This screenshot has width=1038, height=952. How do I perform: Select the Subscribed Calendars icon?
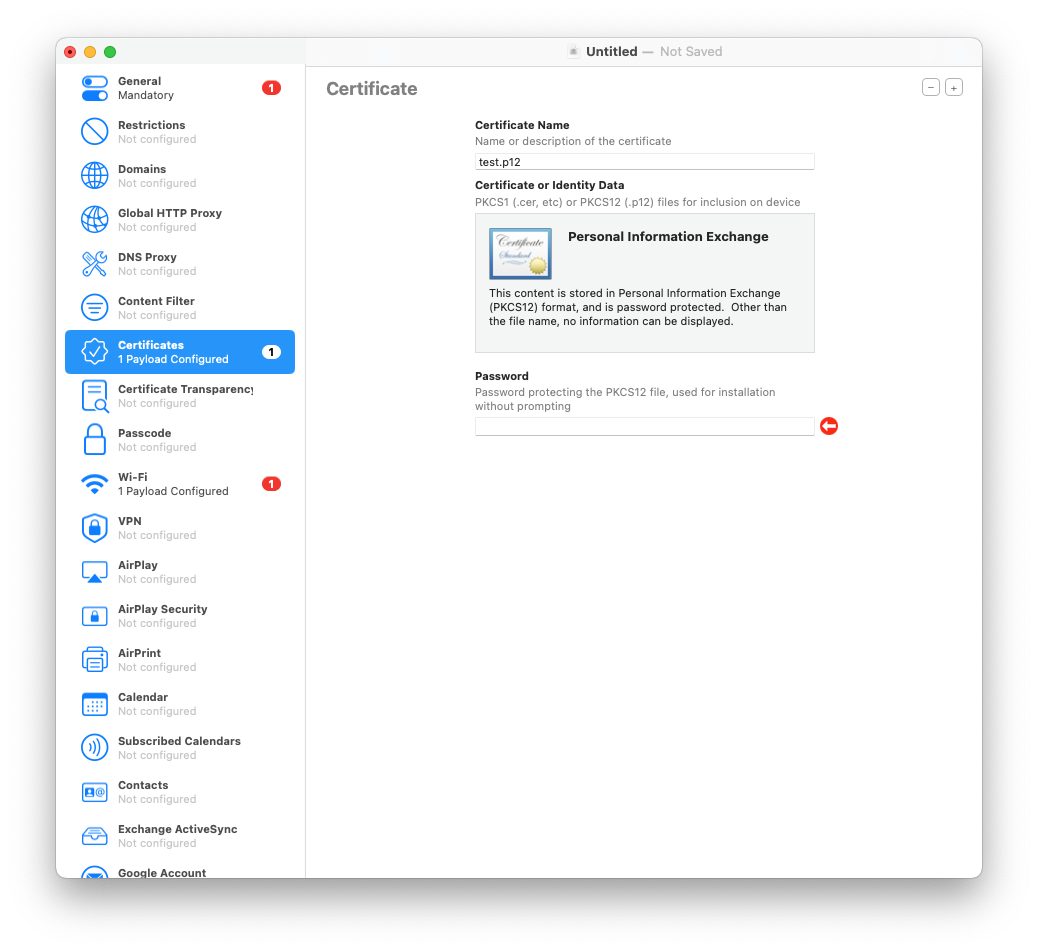tap(95, 747)
